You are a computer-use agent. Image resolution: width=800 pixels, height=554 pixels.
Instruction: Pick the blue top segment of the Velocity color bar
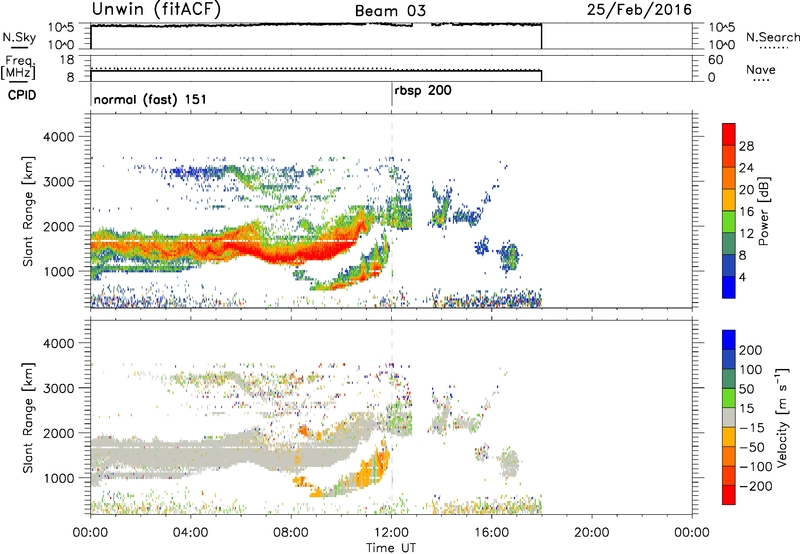(729, 340)
